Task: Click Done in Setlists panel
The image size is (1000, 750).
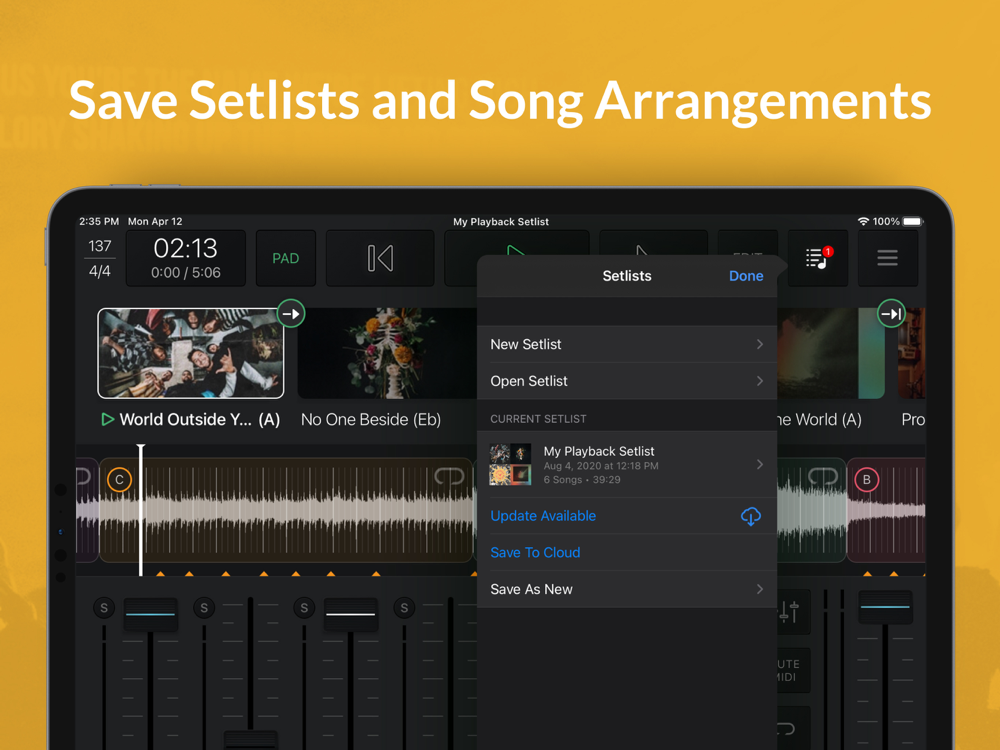Action: pos(746,276)
